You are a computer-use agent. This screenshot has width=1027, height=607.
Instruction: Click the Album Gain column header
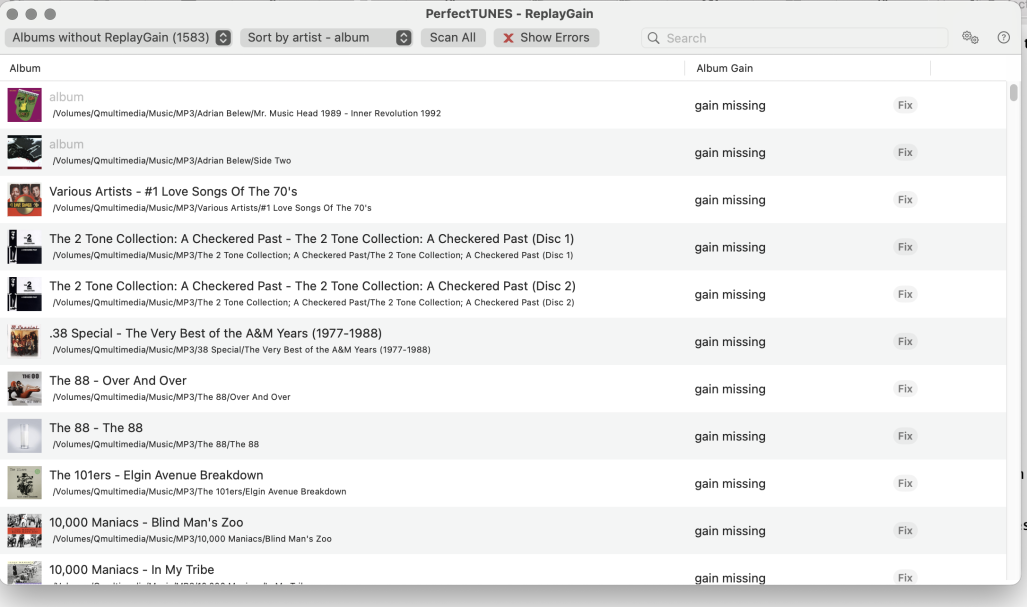point(724,68)
